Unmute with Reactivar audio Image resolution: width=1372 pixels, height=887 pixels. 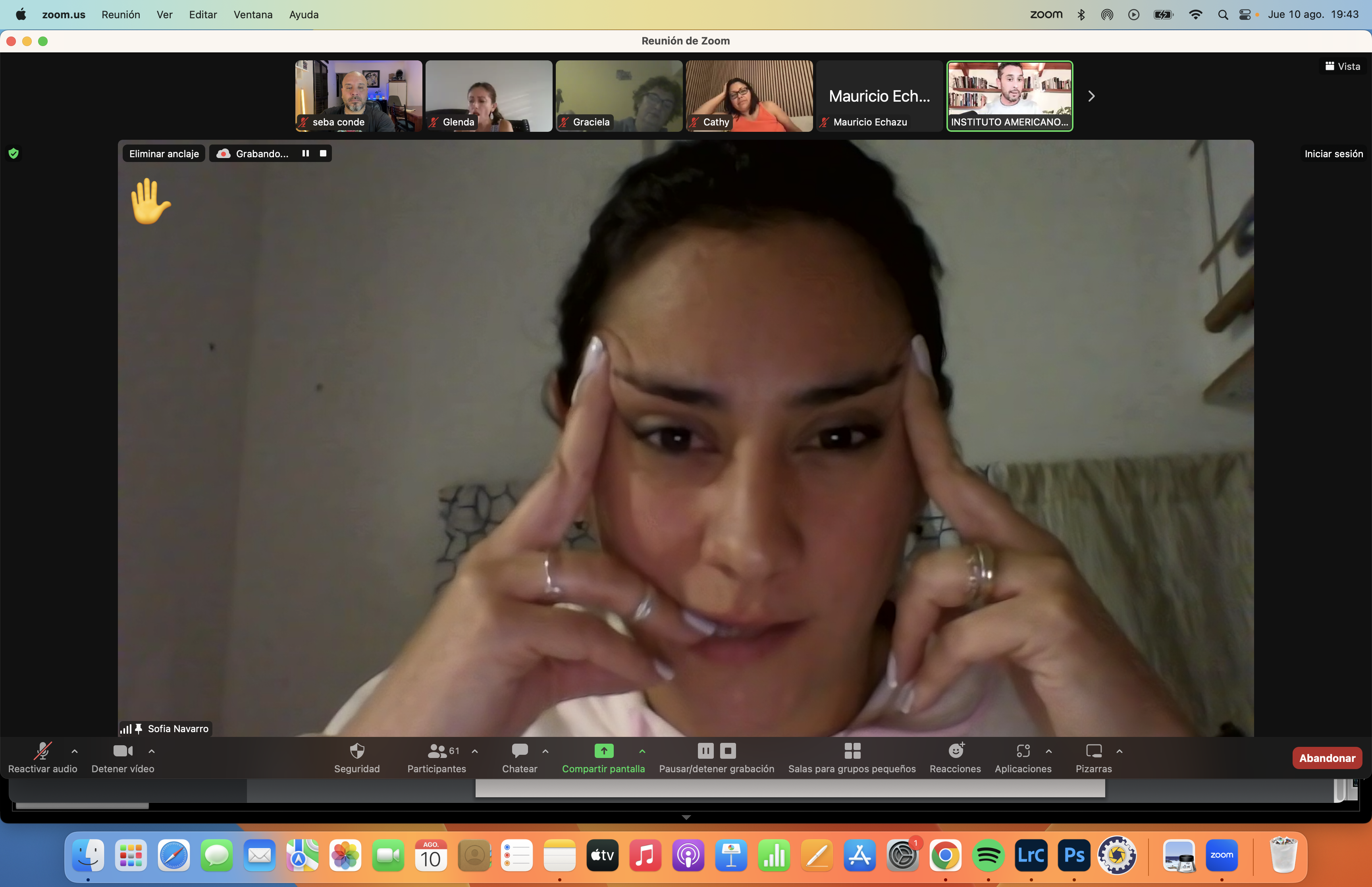tap(42, 751)
